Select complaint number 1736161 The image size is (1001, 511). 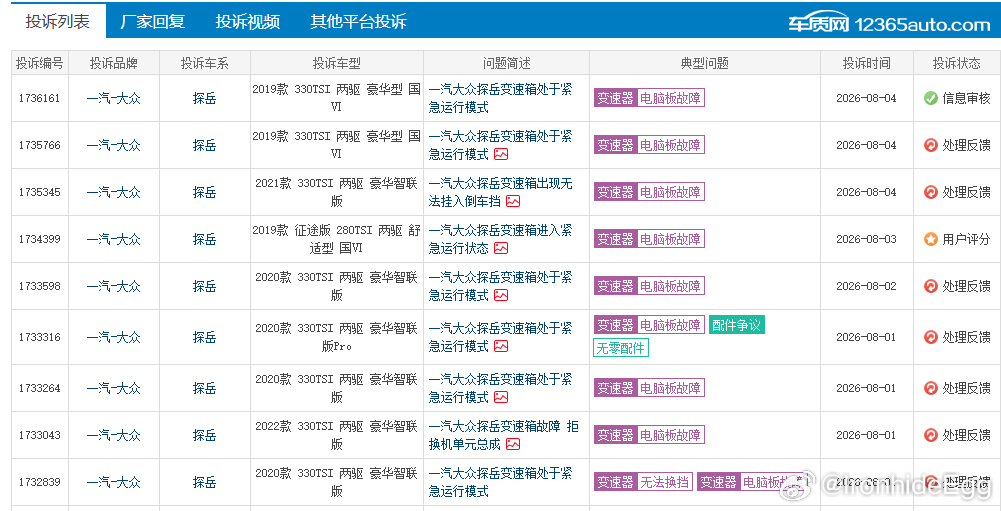(40, 98)
